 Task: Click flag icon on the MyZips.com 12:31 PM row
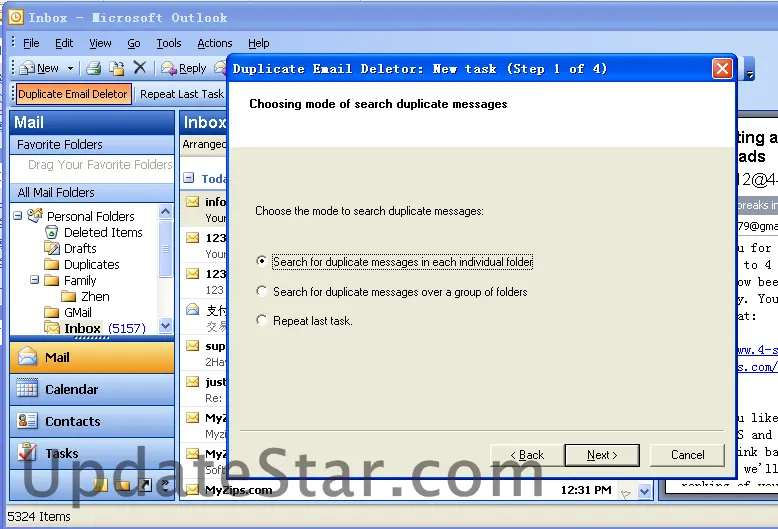[626, 494]
